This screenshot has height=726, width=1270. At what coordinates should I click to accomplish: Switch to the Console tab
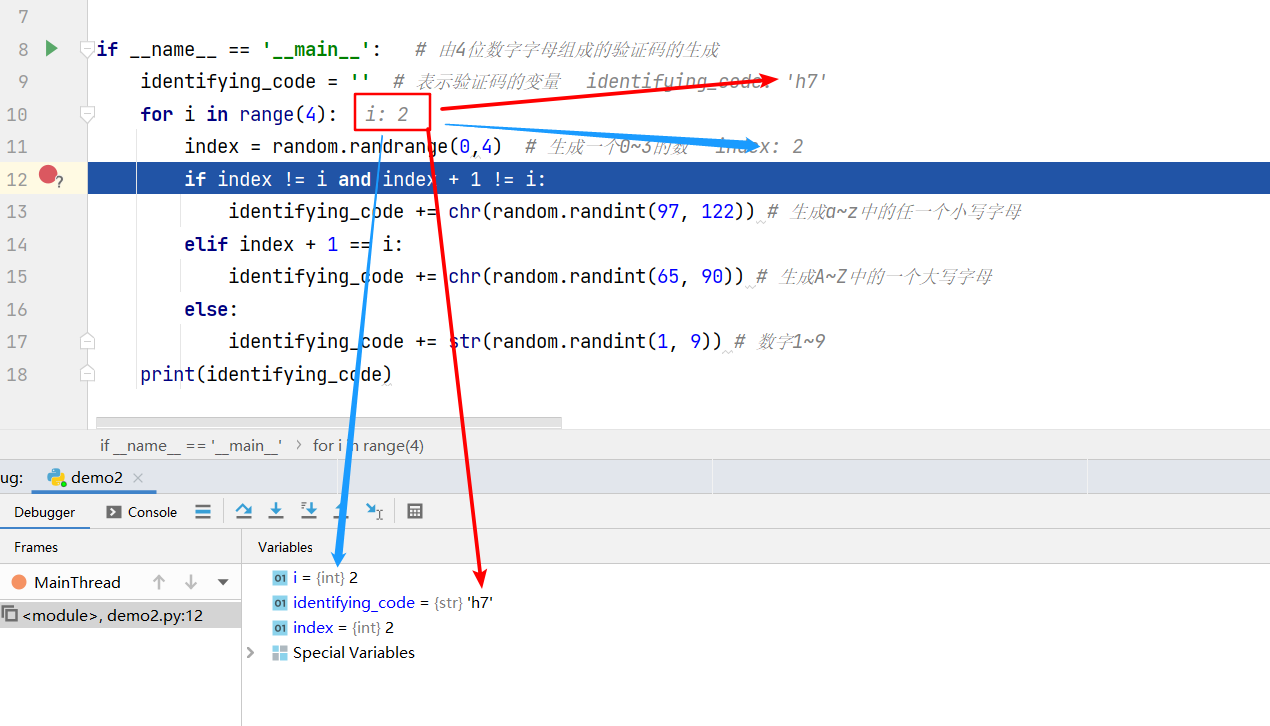(x=141, y=512)
